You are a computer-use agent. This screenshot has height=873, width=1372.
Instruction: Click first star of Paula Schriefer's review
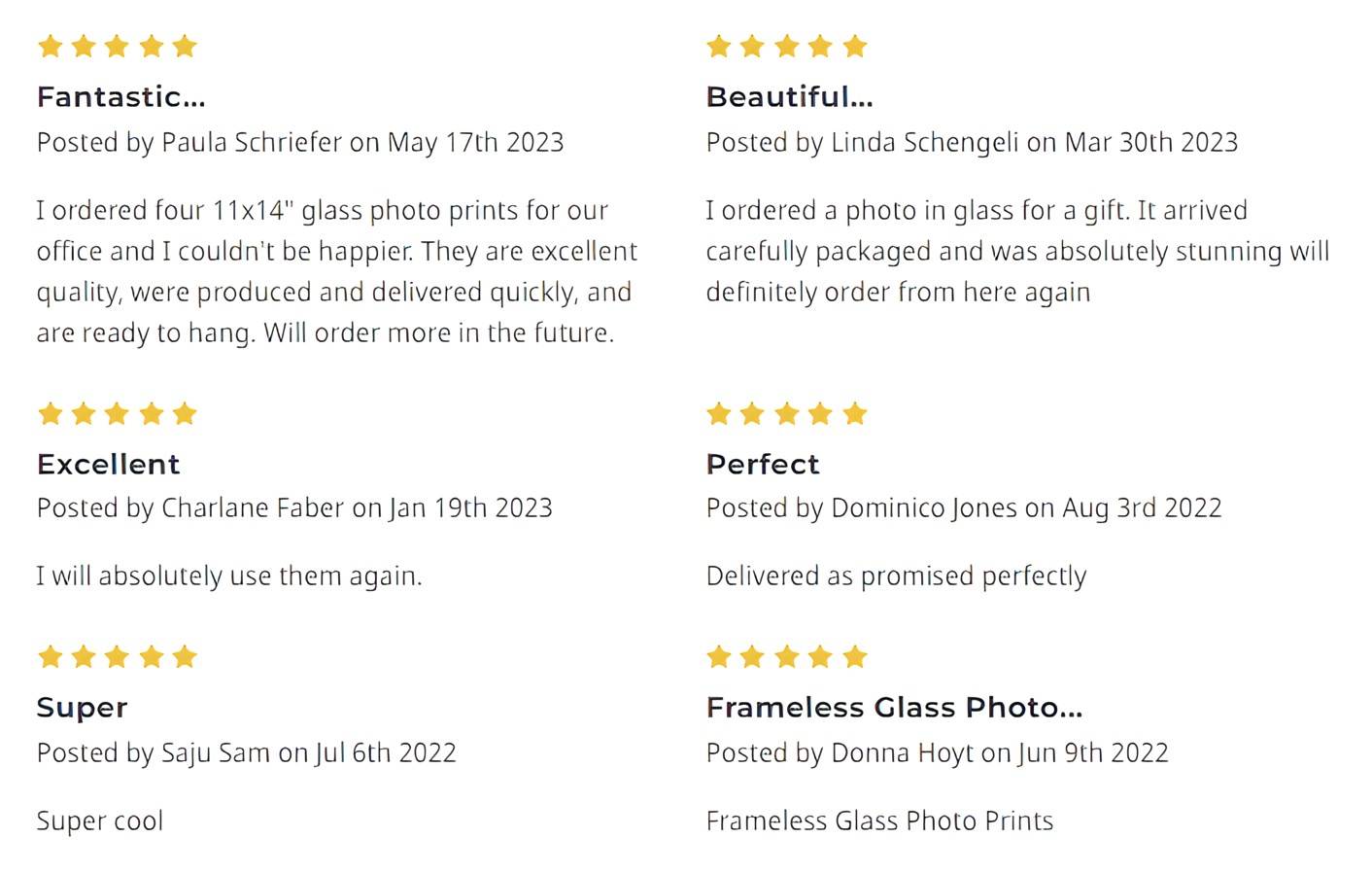51,46
